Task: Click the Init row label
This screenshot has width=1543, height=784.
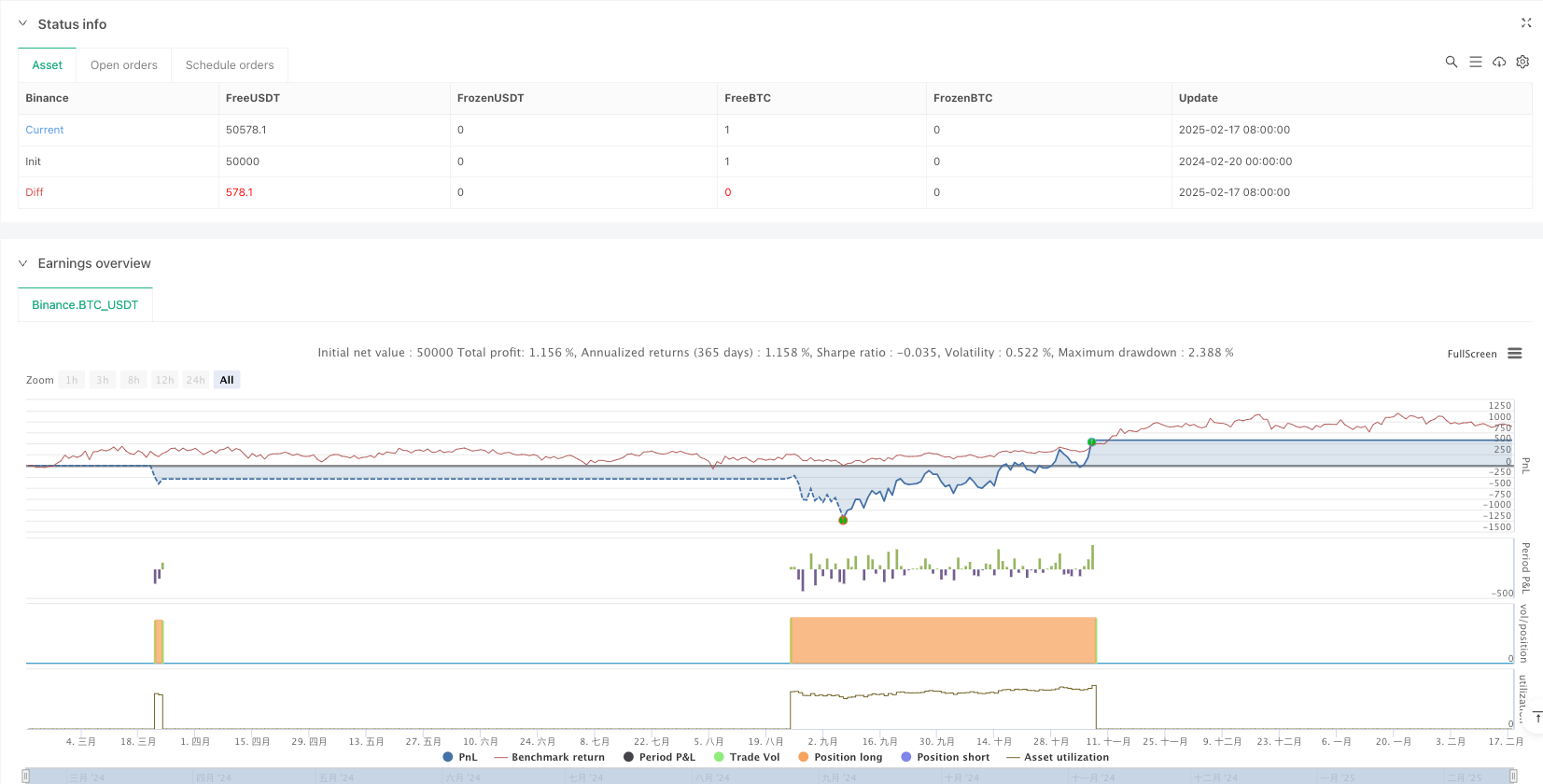Action: click(x=34, y=161)
